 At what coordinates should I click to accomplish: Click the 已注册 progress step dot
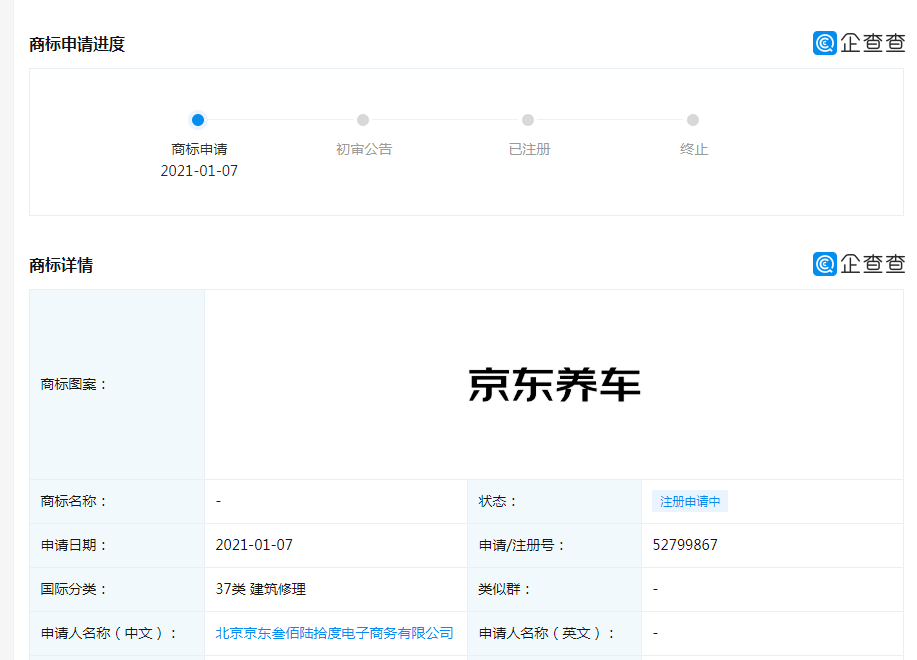[x=528, y=120]
